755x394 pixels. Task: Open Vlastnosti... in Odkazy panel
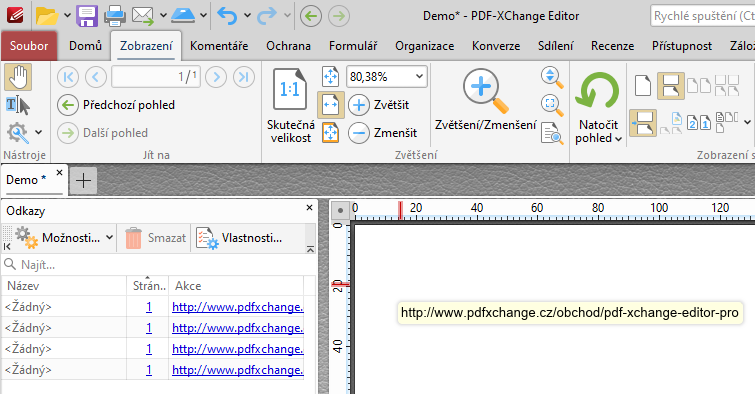239,237
